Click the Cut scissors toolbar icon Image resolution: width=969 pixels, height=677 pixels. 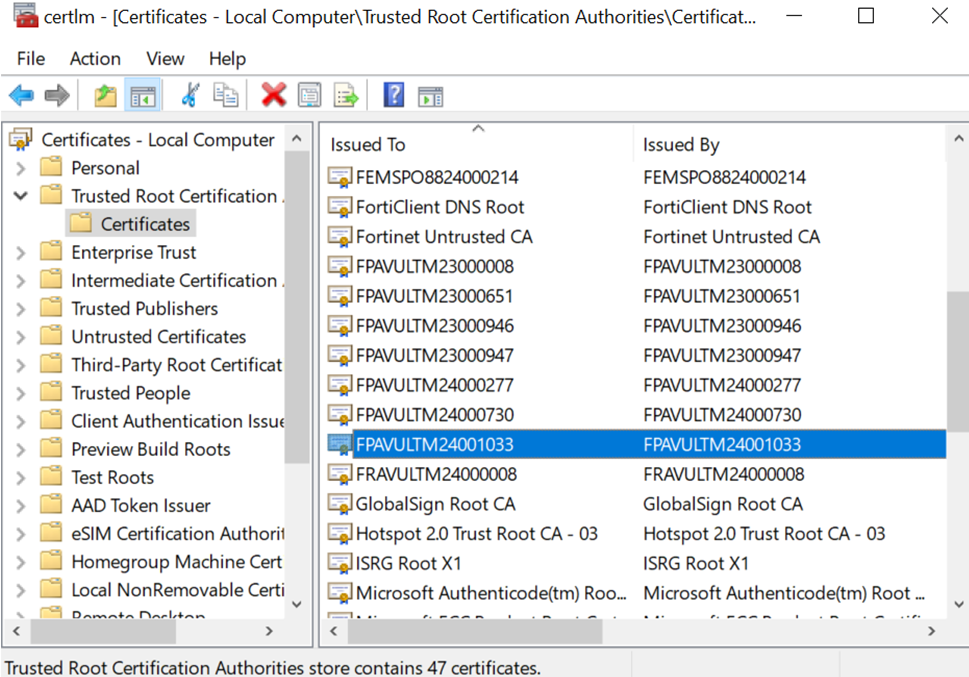[x=190, y=96]
